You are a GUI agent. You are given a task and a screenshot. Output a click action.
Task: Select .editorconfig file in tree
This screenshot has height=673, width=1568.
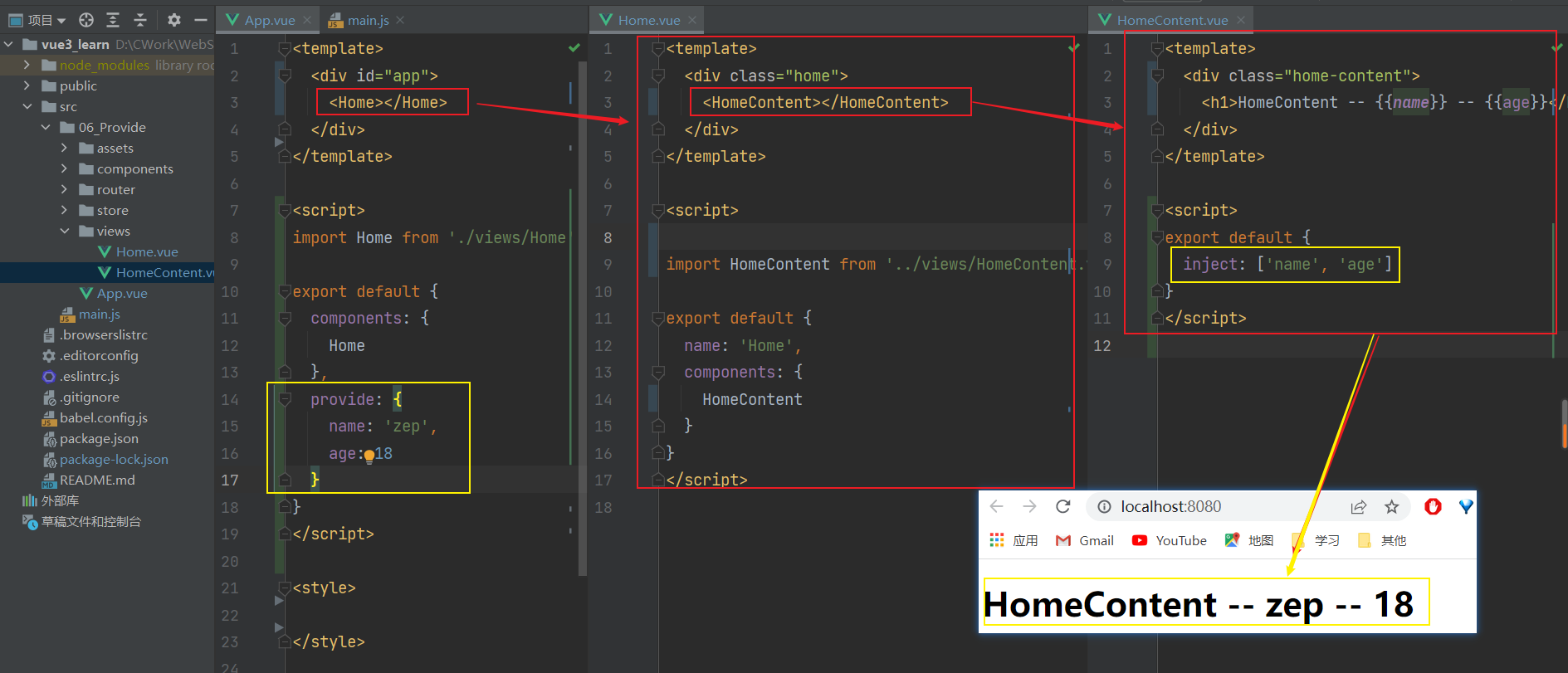tap(90, 355)
